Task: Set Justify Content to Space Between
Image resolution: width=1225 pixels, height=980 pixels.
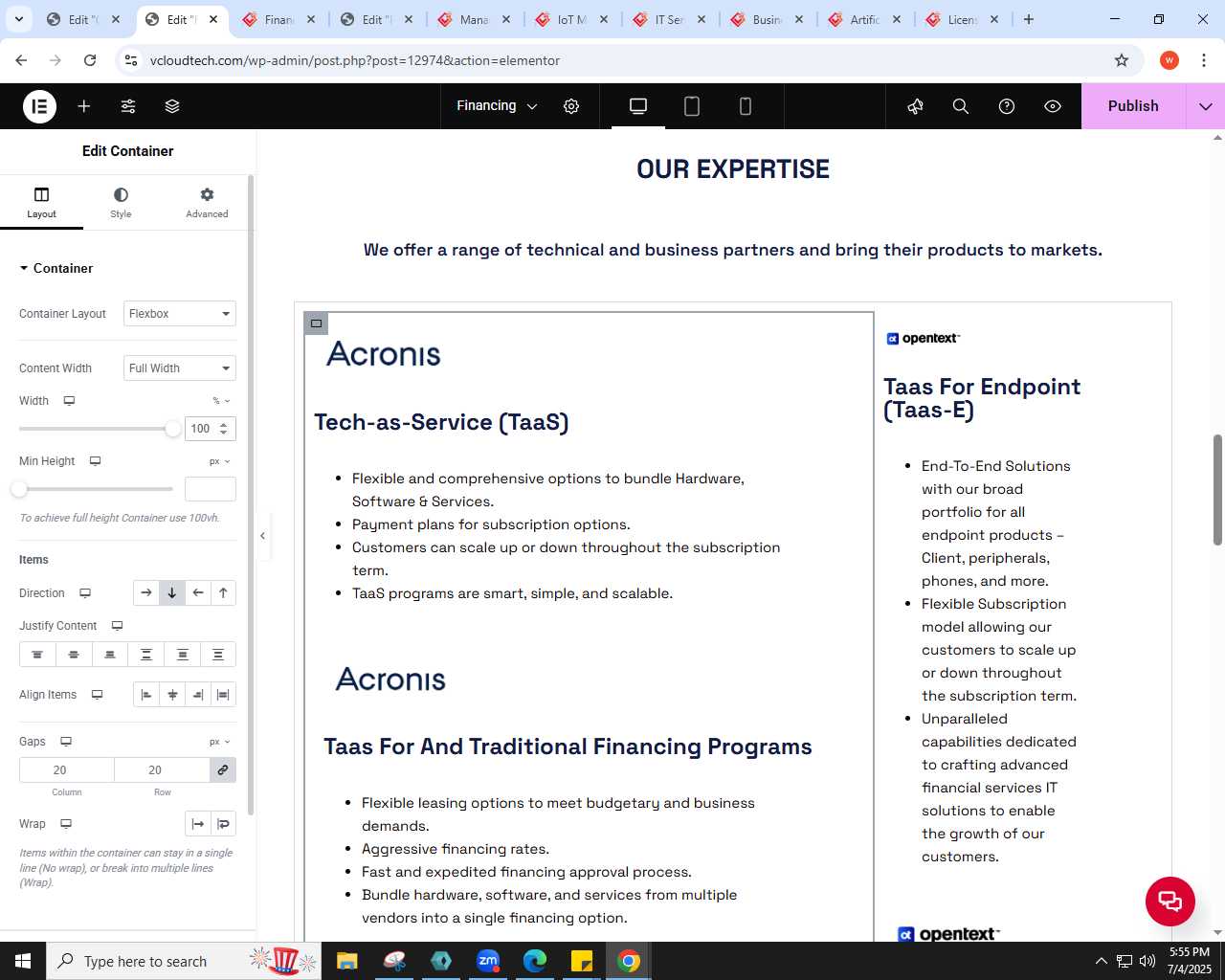Action: point(146,655)
